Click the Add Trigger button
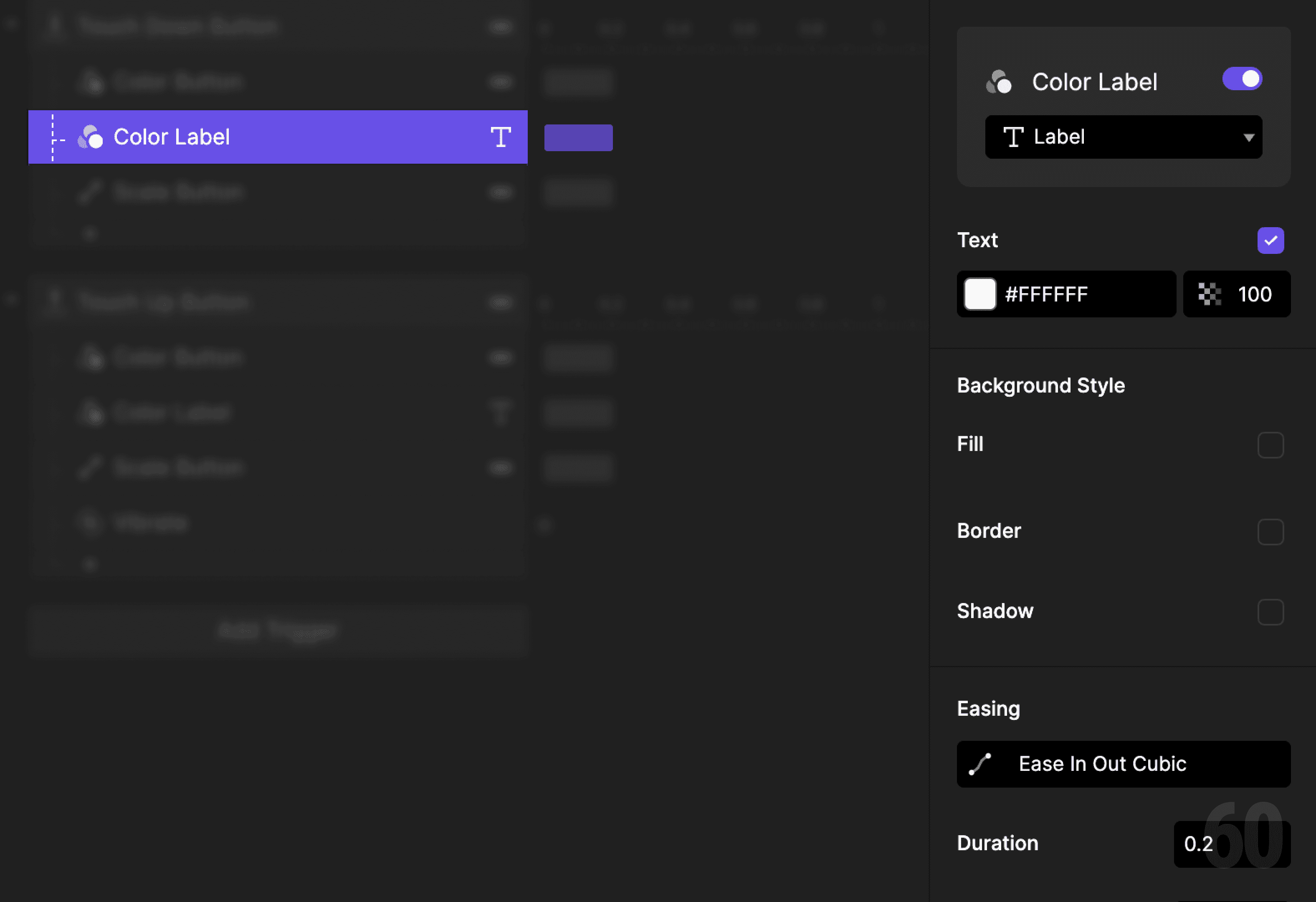This screenshot has width=1316, height=902. pyautogui.click(x=278, y=630)
